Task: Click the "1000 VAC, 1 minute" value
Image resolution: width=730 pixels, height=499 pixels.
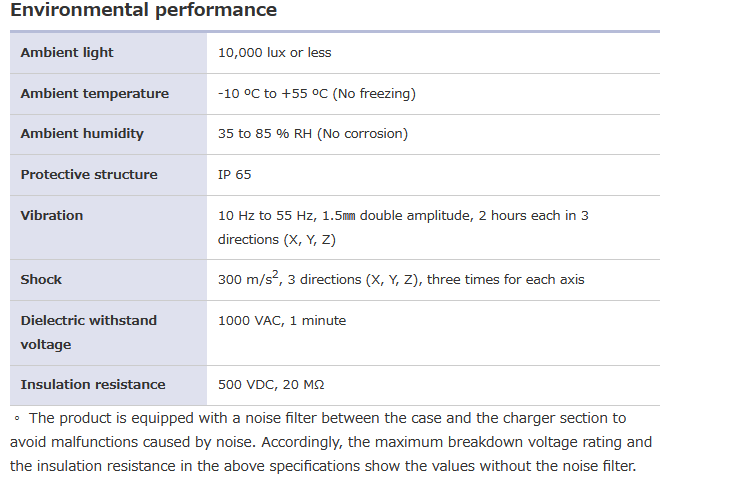Action: point(281,321)
